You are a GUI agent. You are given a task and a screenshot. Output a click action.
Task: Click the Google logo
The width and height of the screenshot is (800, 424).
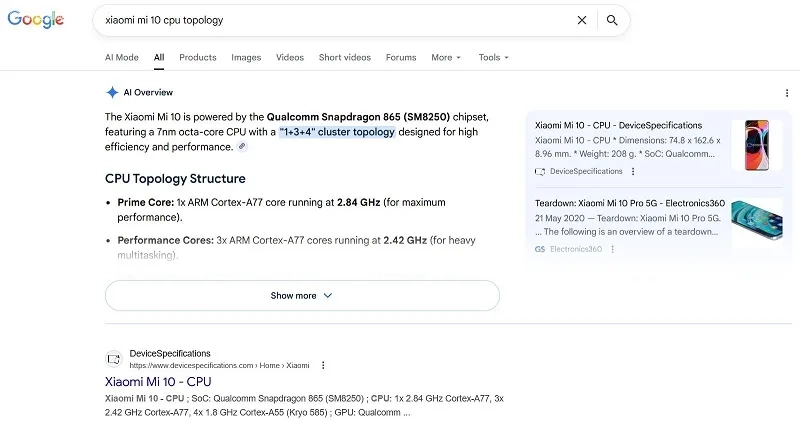coord(35,19)
